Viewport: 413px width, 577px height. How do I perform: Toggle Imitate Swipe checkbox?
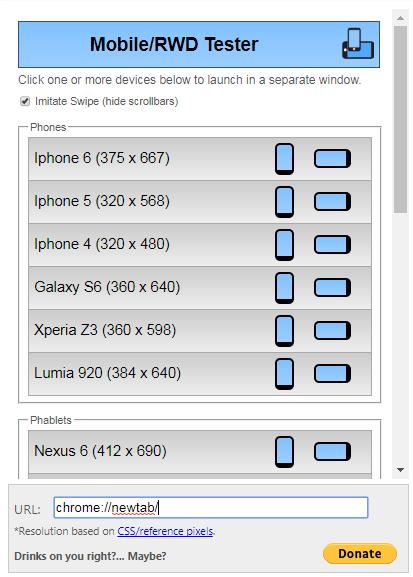(25, 101)
